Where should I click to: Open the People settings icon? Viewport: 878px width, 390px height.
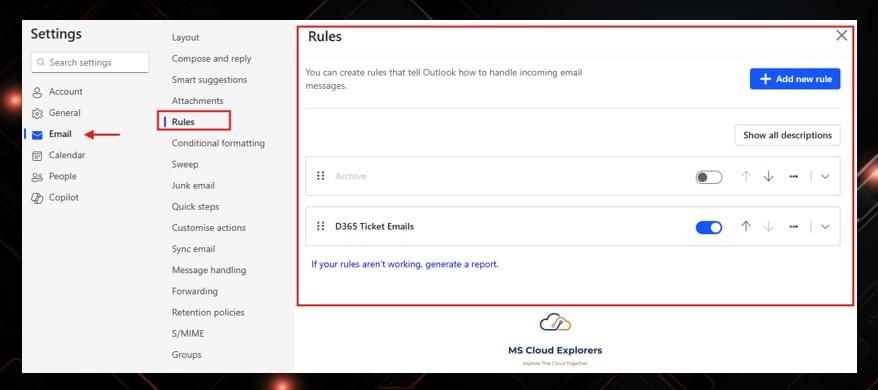(x=37, y=177)
